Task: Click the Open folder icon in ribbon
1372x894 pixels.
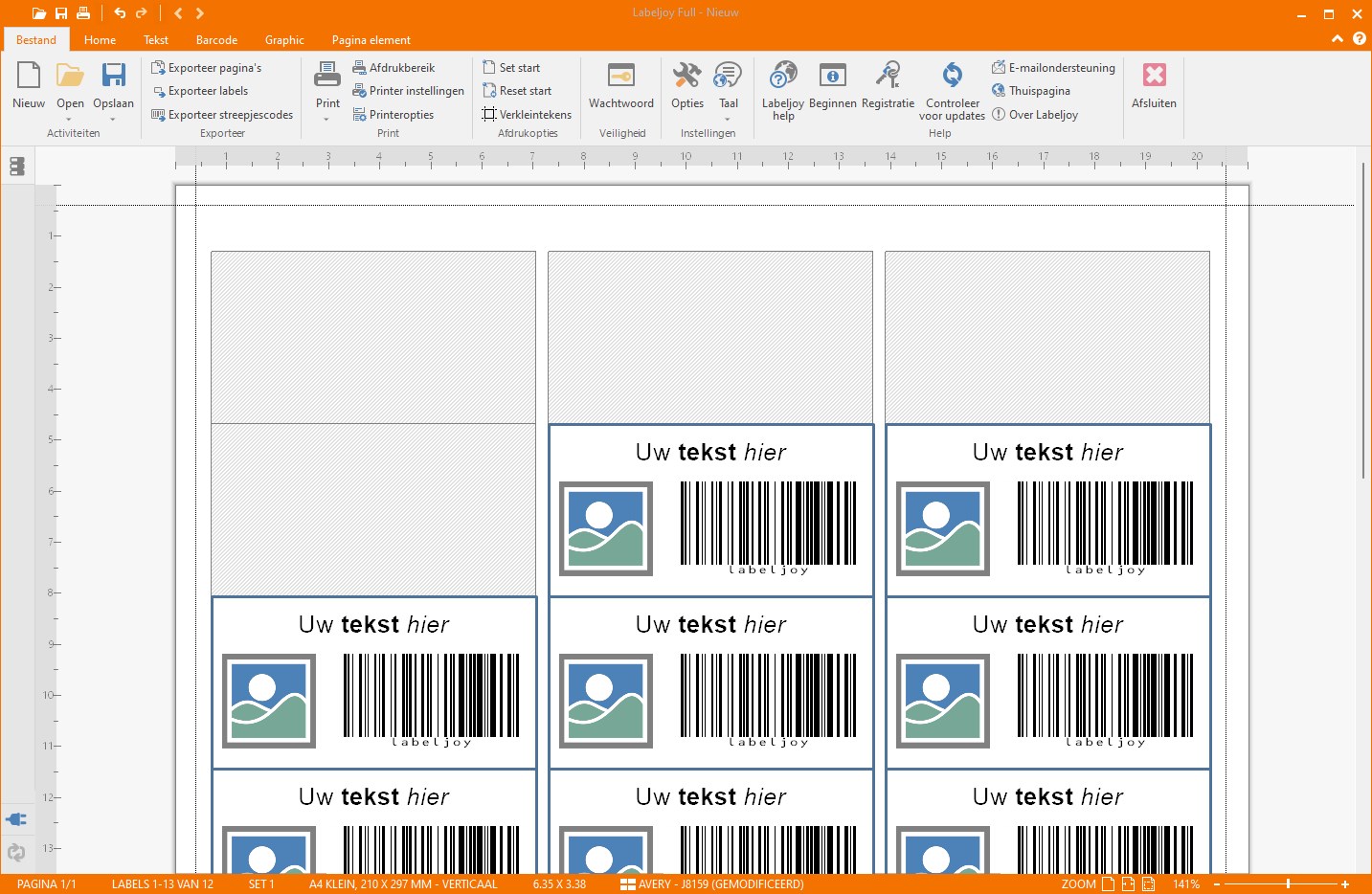Action: [70, 76]
